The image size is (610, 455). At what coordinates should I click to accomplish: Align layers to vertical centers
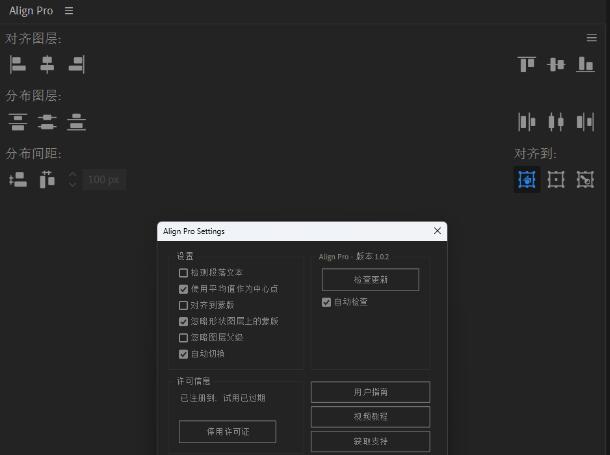tap(556, 64)
